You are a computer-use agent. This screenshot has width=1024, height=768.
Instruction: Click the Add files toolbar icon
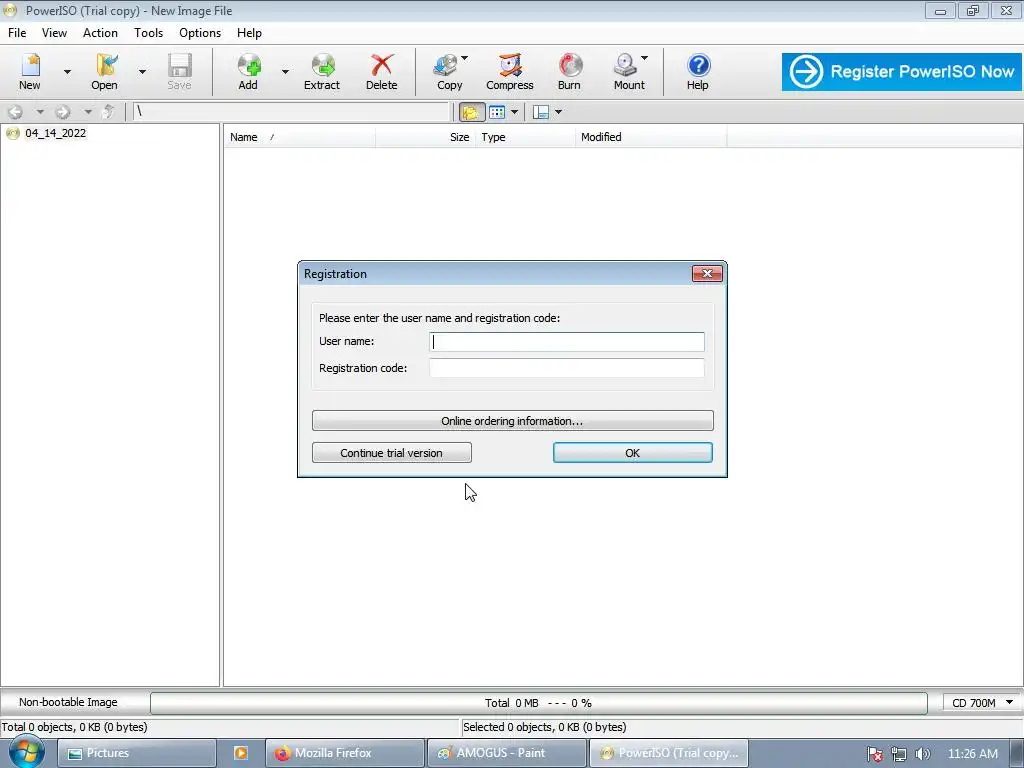248,72
